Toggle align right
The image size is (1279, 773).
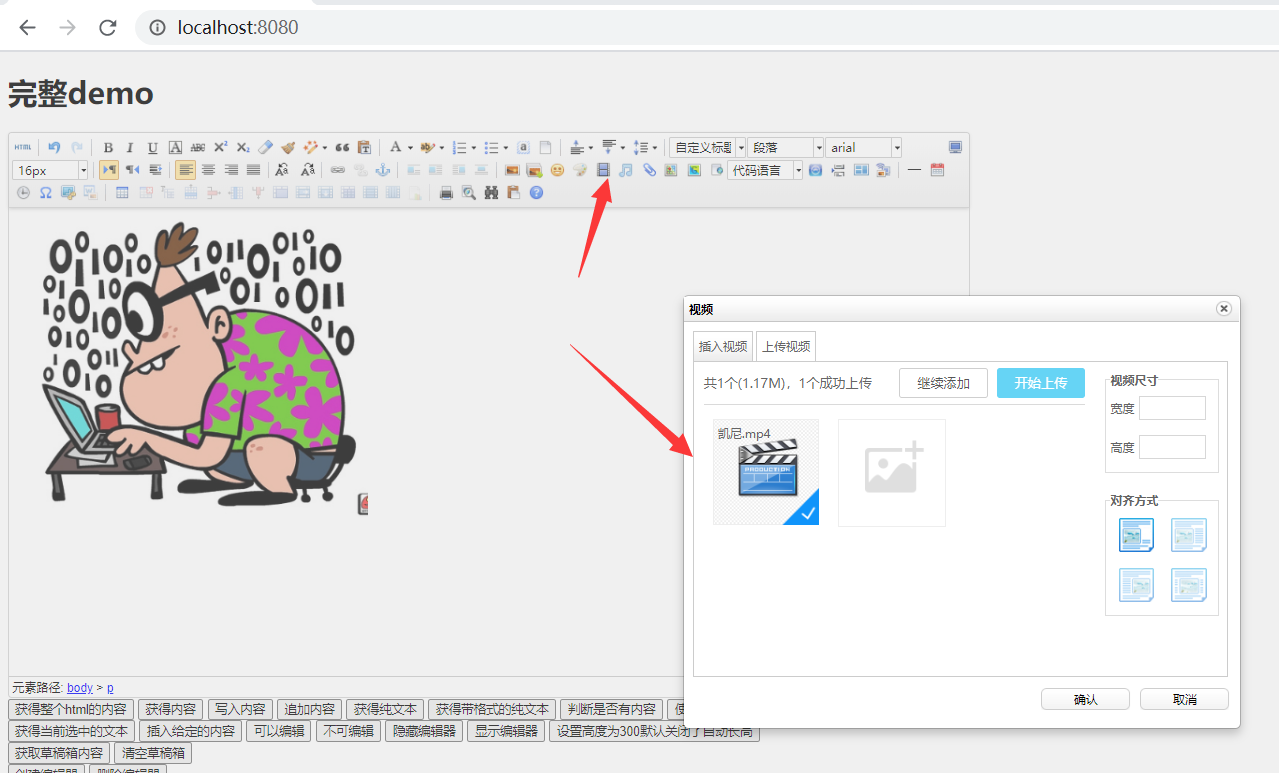231,170
